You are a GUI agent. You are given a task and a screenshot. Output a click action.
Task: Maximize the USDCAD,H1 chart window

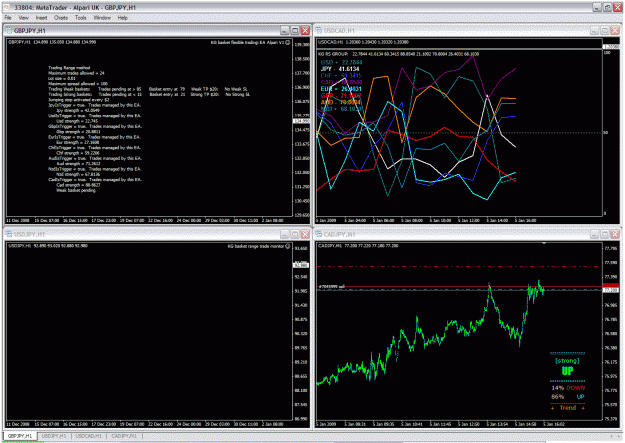point(605,30)
